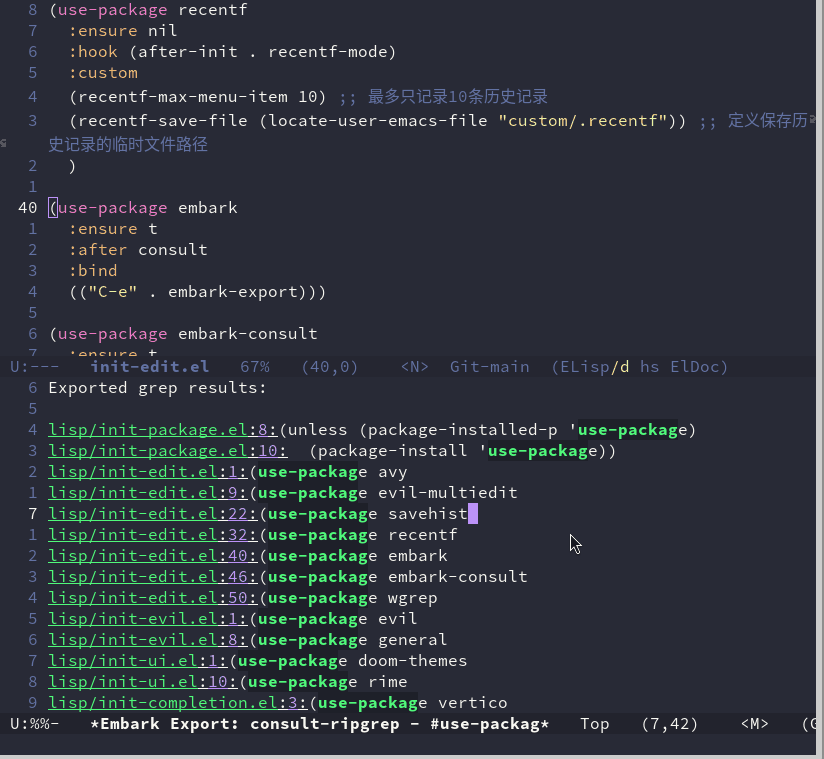
Task: Click init-edit.el buffer name in mode line
Action: coord(150,367)
